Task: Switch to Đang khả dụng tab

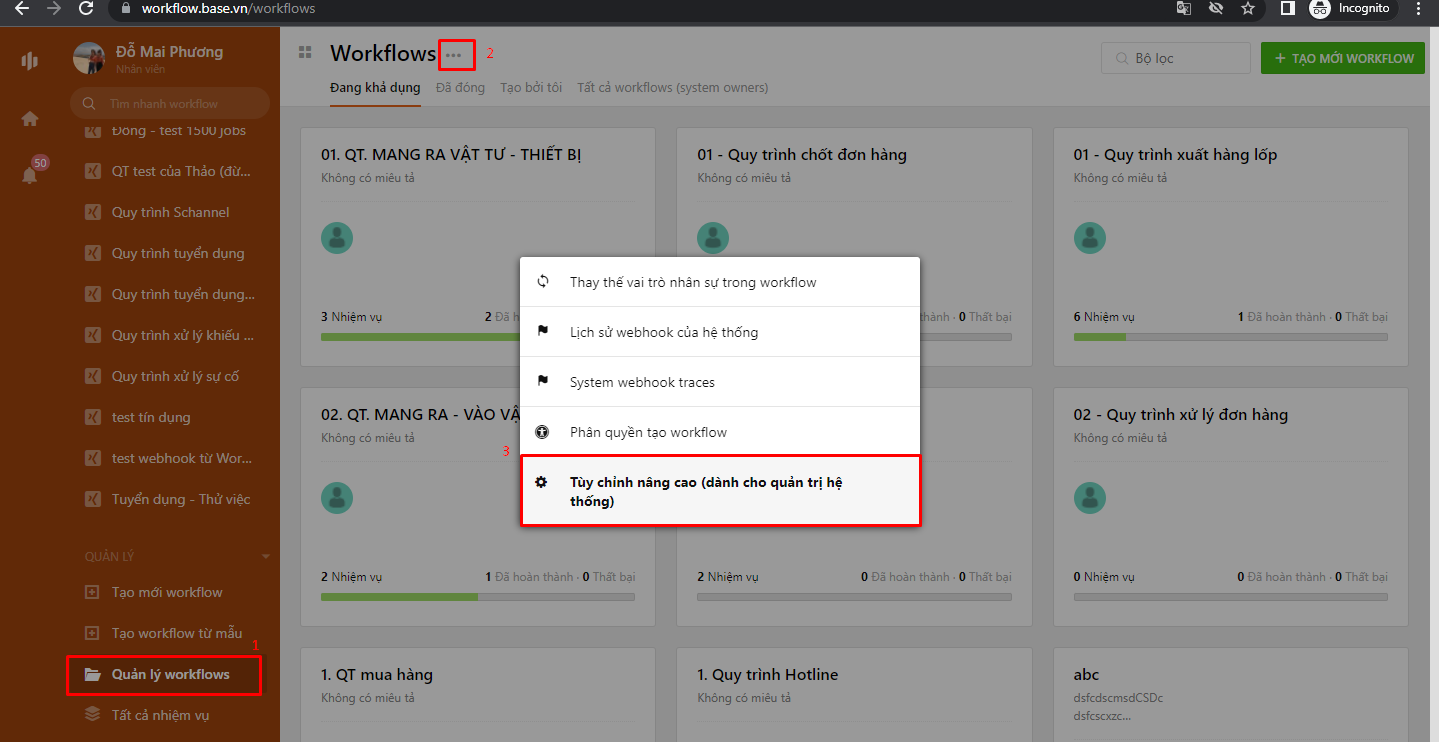Action: tap(375, 87)
